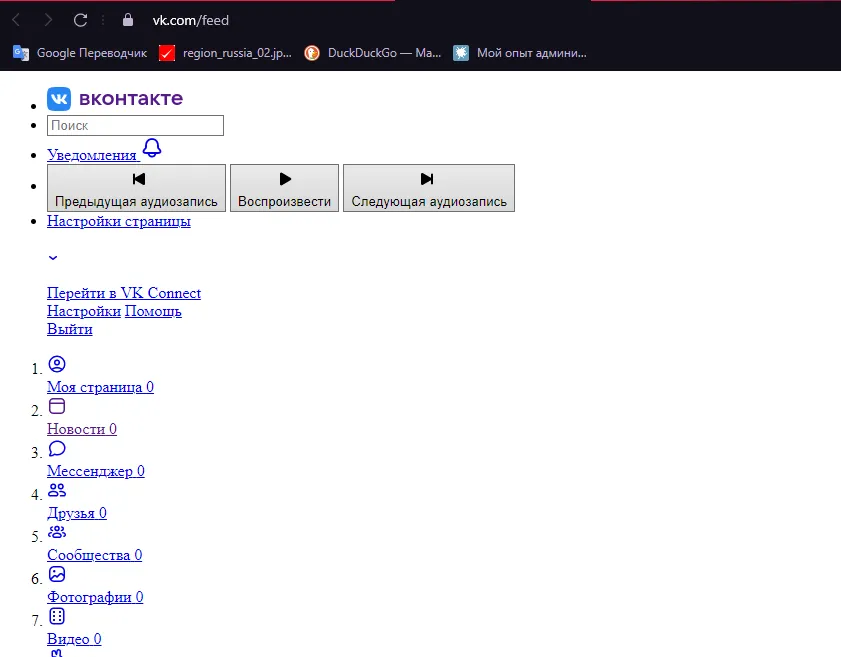Click the Видео film icon

[x=57, y=616]
